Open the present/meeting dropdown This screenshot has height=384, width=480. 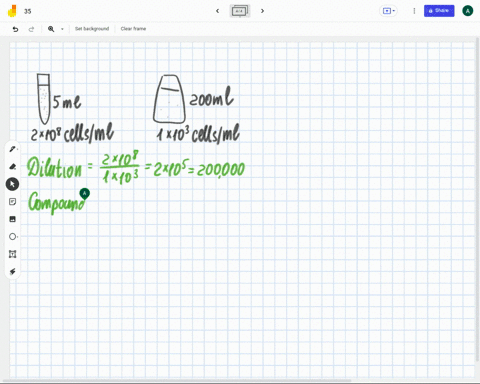[x=389, y=11]
